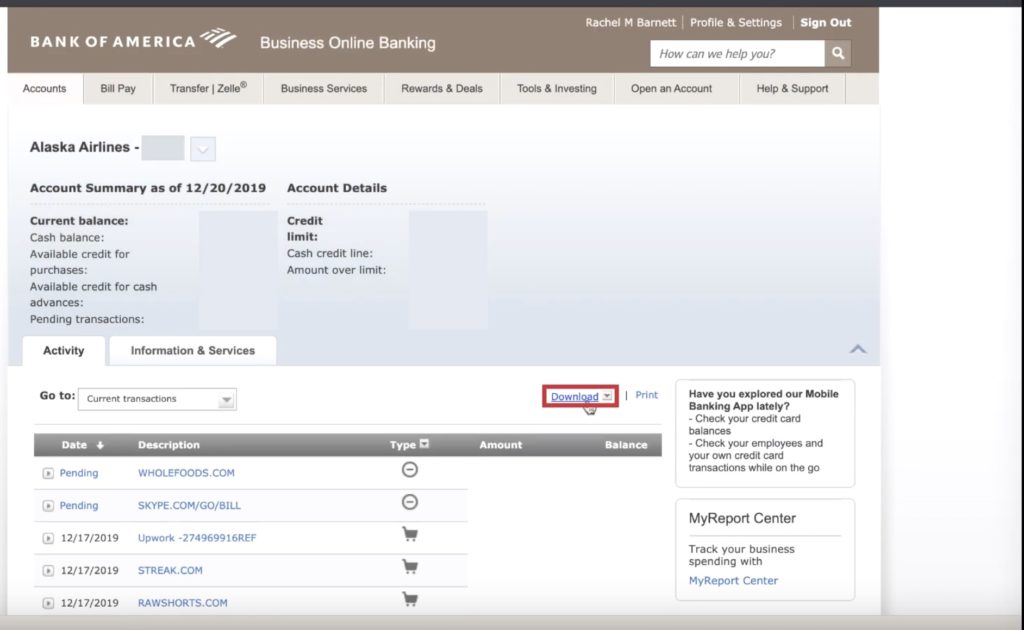Switch to Information & Services tab
The width and height of the screenshot is (1024, 630).
point(193,351)
